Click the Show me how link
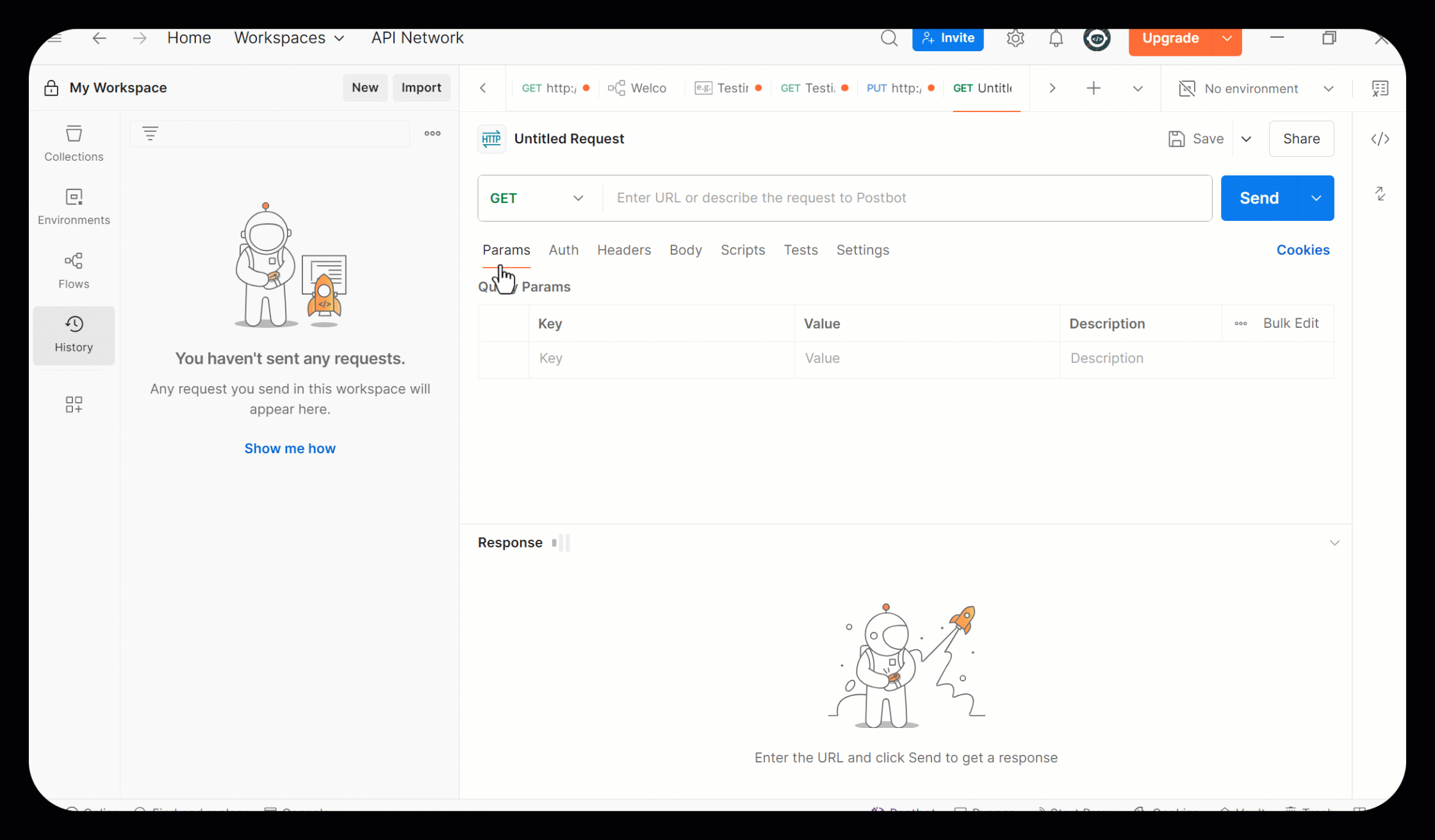Image resolution: width=1435 pixels, height=840 pixels. (x=290, y=448)
